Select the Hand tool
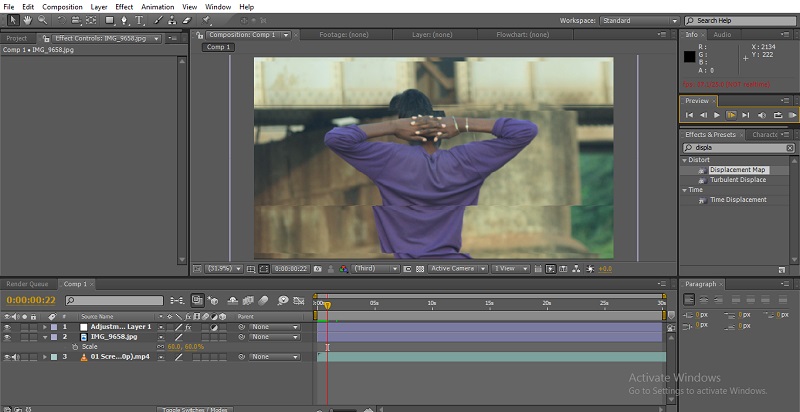 [x=28, y=20]
